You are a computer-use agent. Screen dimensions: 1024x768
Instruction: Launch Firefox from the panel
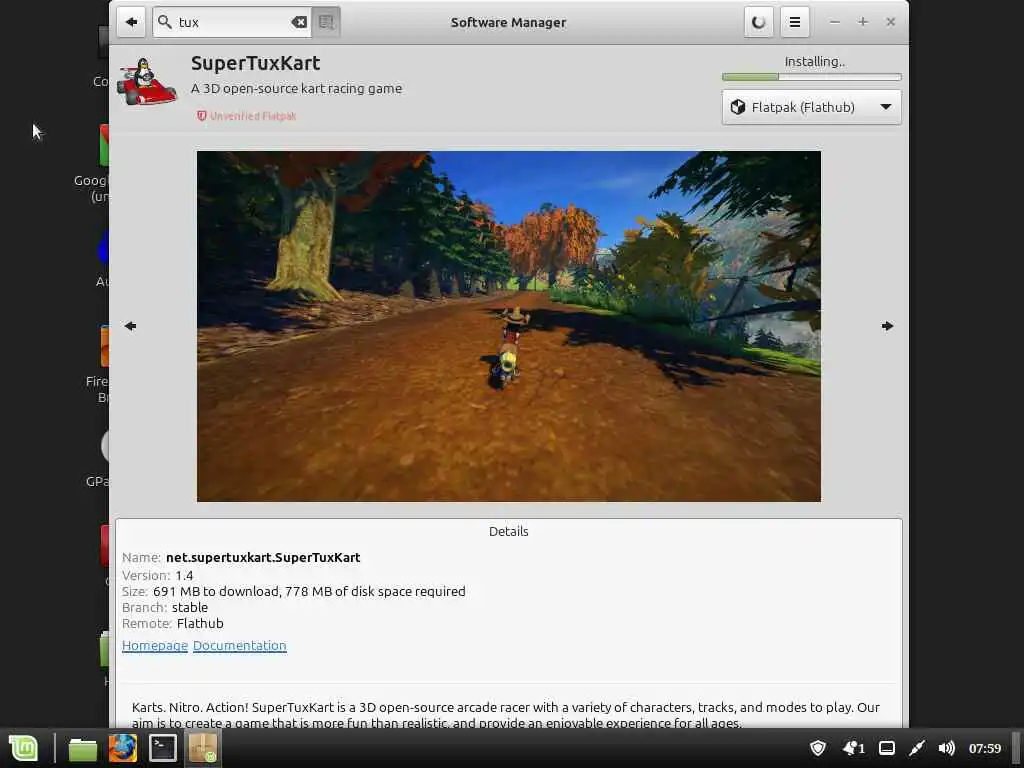[123, 748]
